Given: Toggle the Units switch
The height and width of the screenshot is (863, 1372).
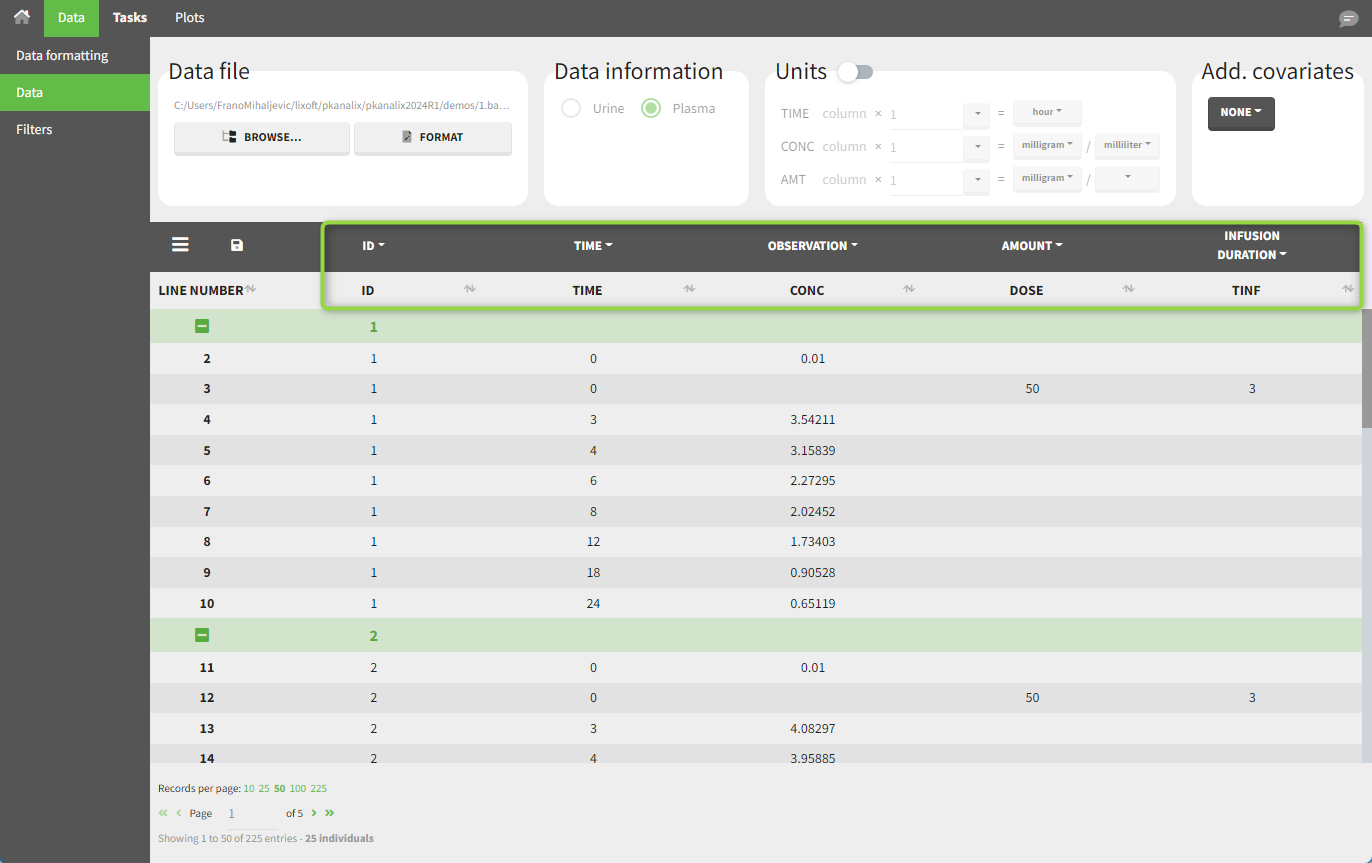Looking at the screenshot, I should 855,72.
